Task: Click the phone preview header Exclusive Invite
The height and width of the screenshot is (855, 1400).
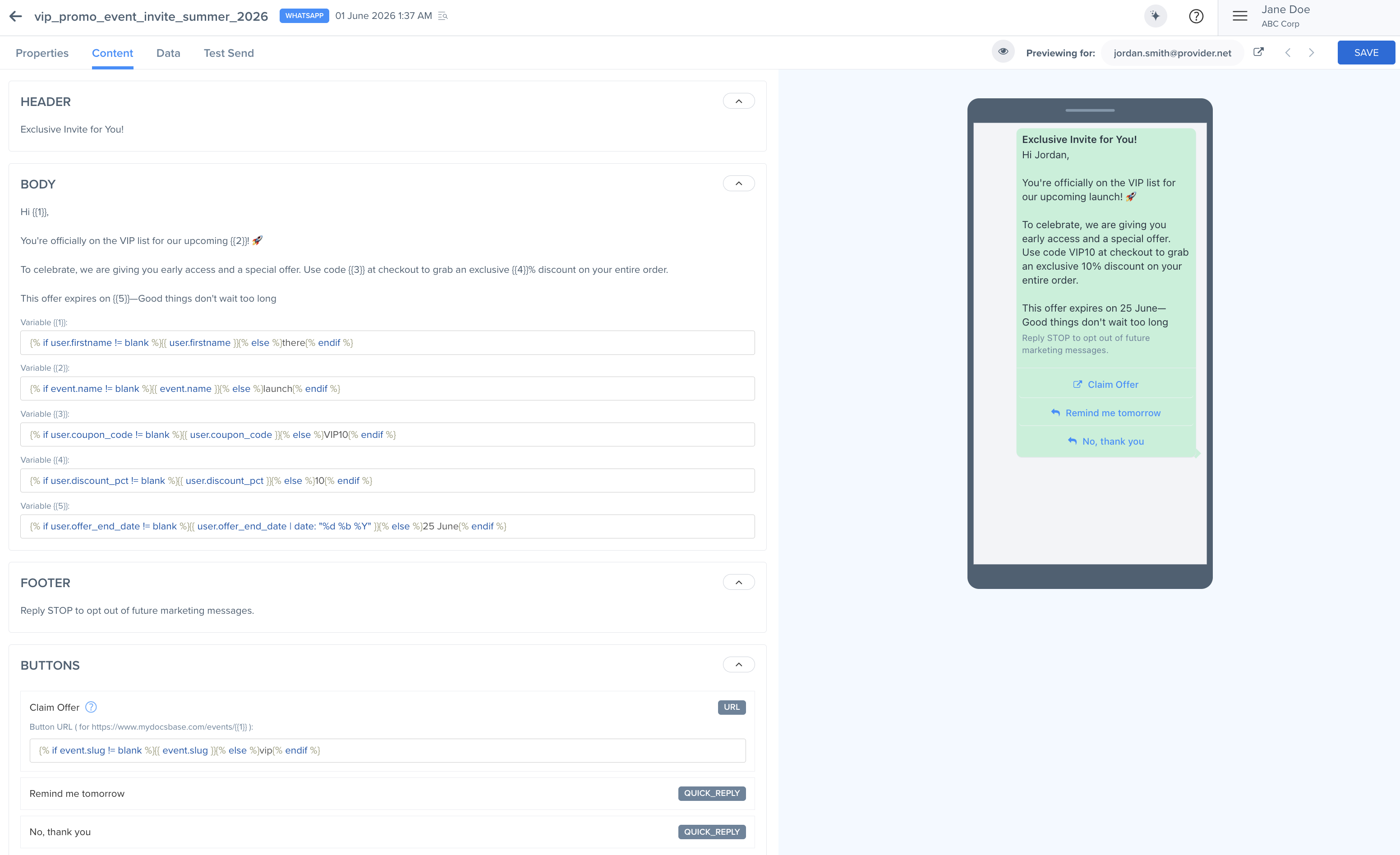Action: pyautogui.click(x=1079, y=139)
